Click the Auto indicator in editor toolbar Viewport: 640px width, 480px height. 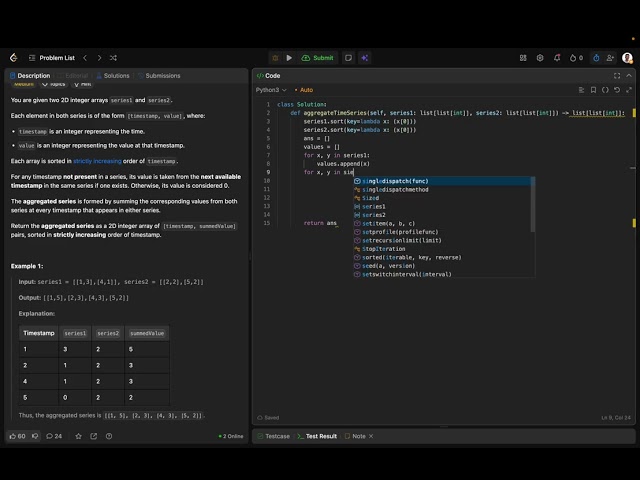click(304, 90)
